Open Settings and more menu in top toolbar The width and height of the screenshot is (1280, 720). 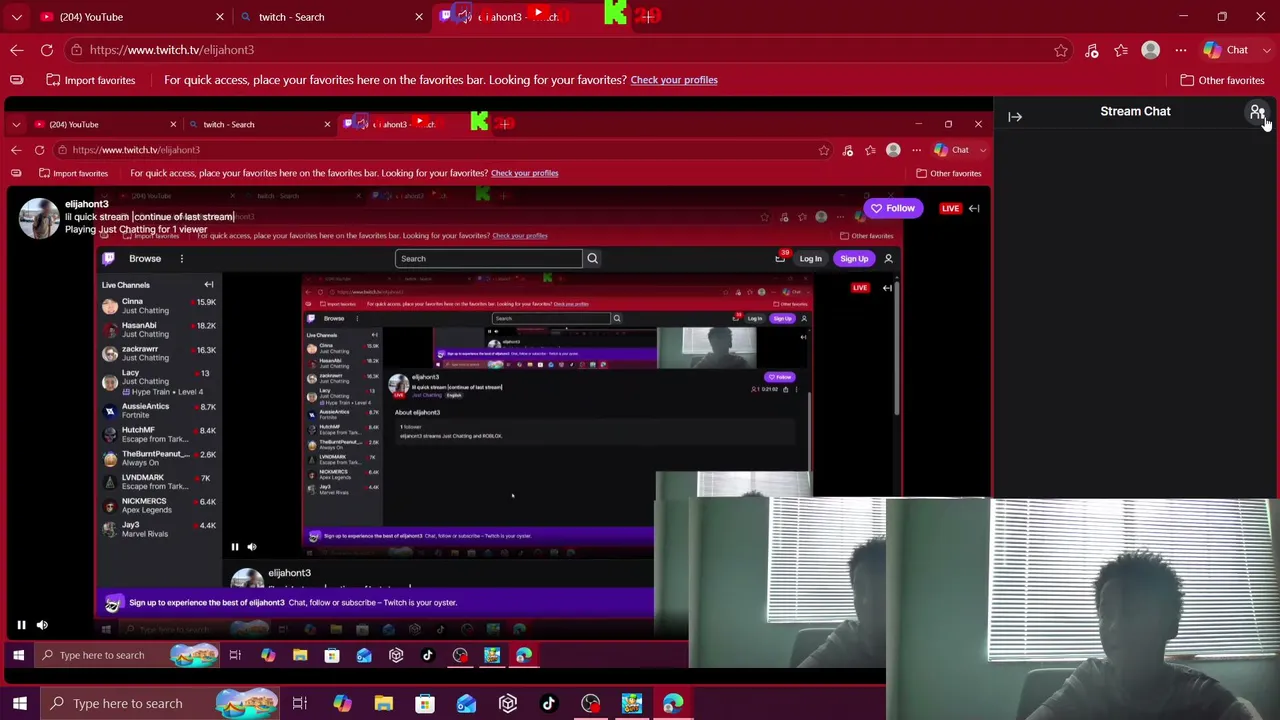coord(1181,50)
